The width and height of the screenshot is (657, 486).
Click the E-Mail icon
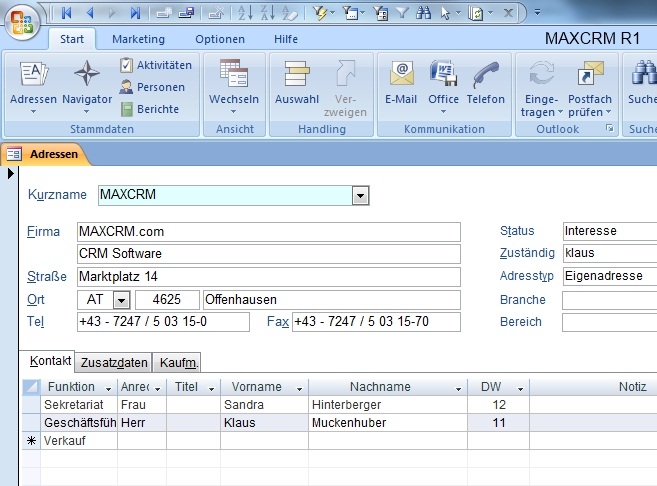pos(400,75)
